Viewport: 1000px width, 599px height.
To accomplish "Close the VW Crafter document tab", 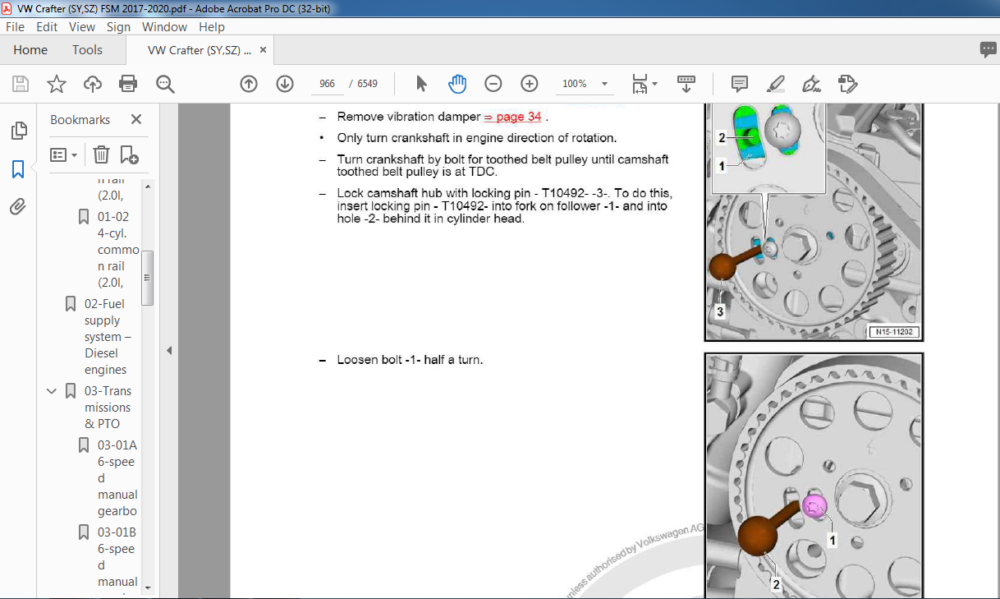I will (263, 50).
